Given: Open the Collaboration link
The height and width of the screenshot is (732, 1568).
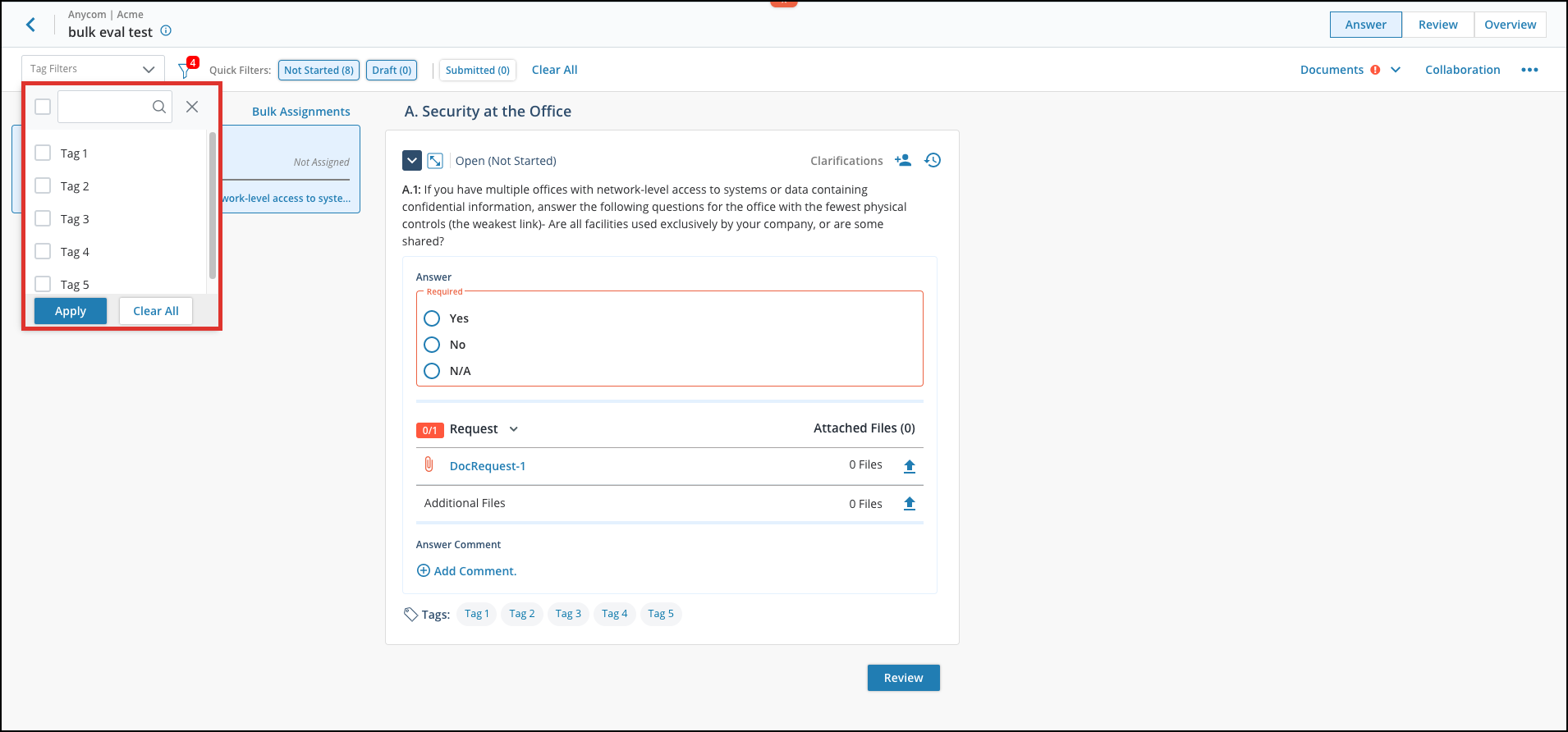Looking at the screenshot, I should 1462,70.
